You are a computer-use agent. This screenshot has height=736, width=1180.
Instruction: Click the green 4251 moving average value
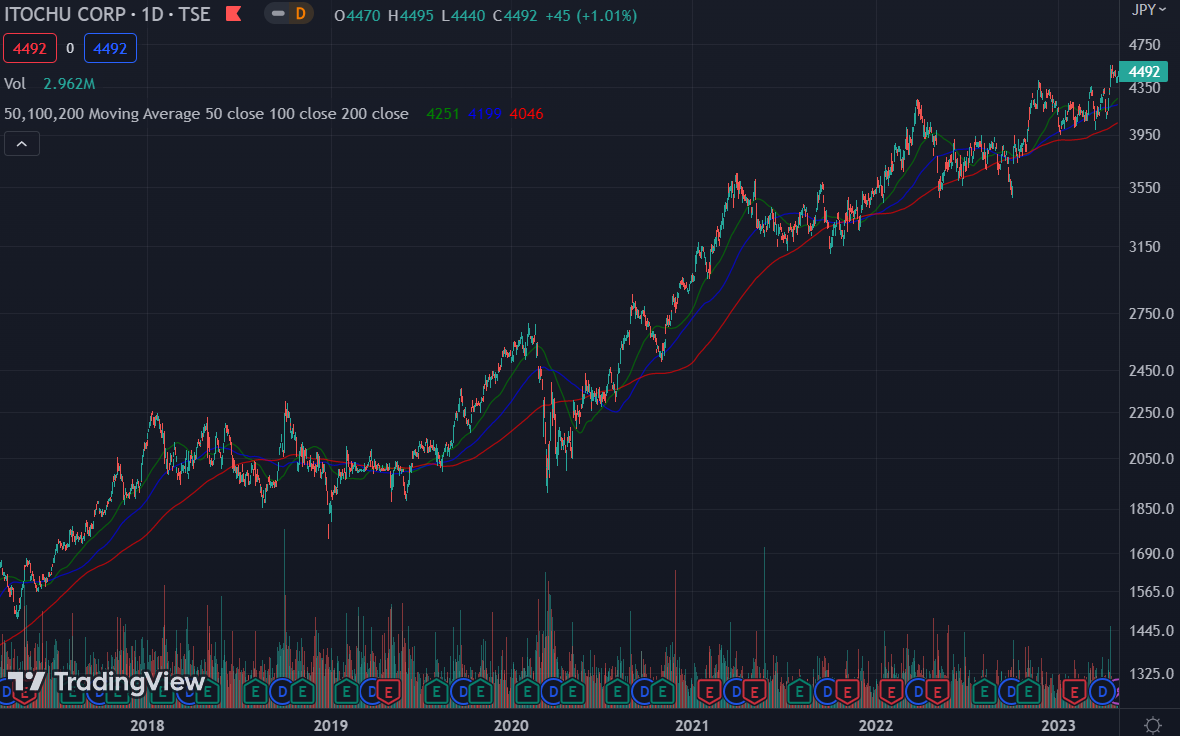click(x=442, y=114)
